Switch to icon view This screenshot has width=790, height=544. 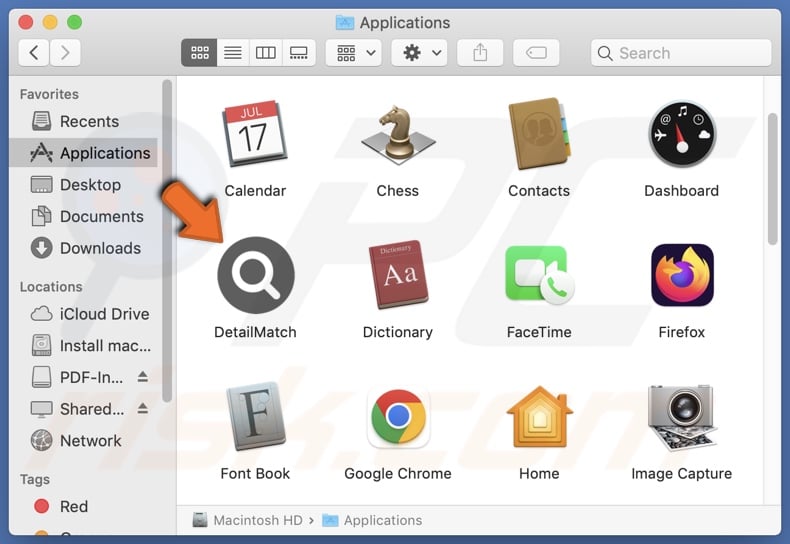[x=200, y=52]
